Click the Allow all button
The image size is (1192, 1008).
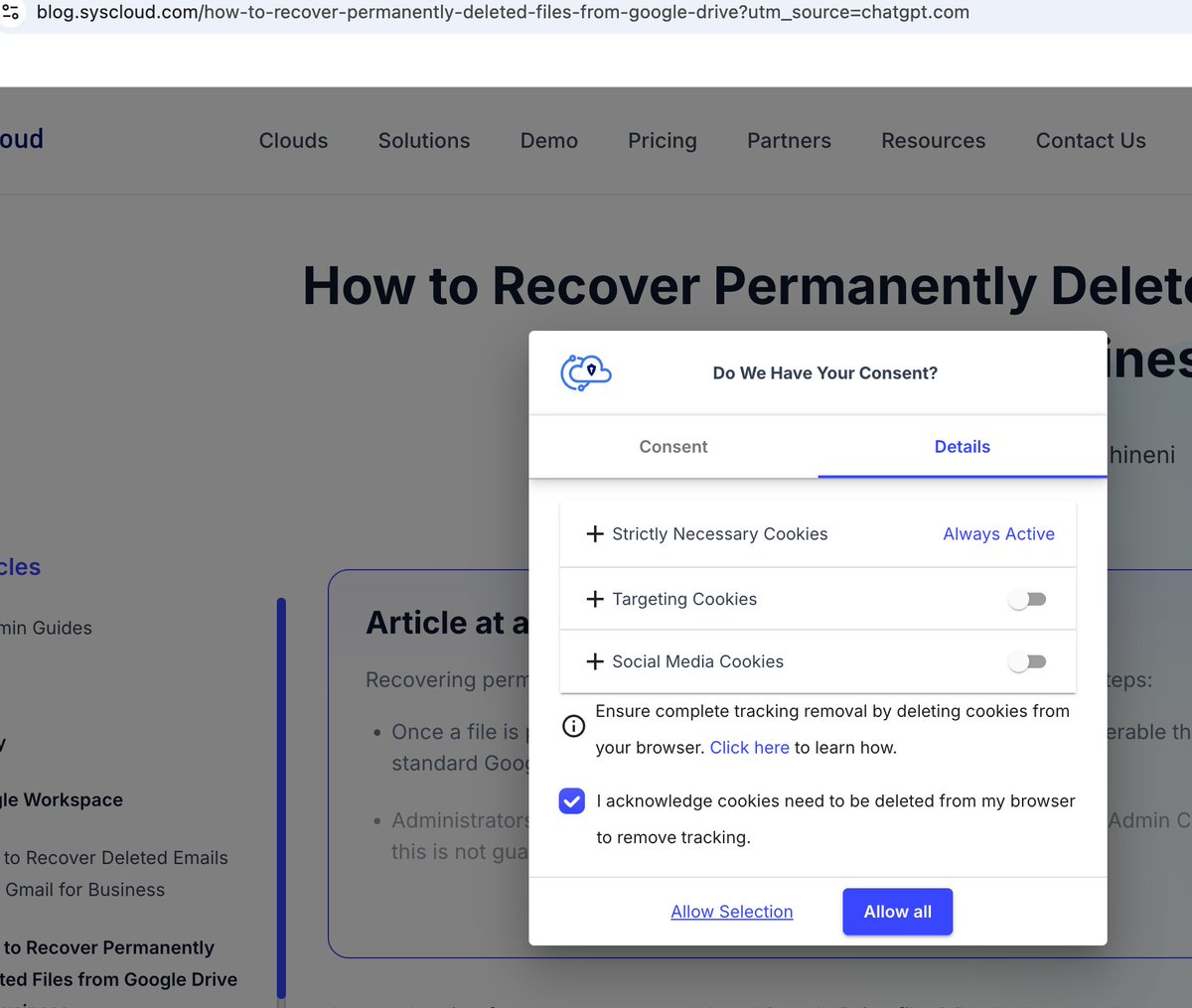898,912
